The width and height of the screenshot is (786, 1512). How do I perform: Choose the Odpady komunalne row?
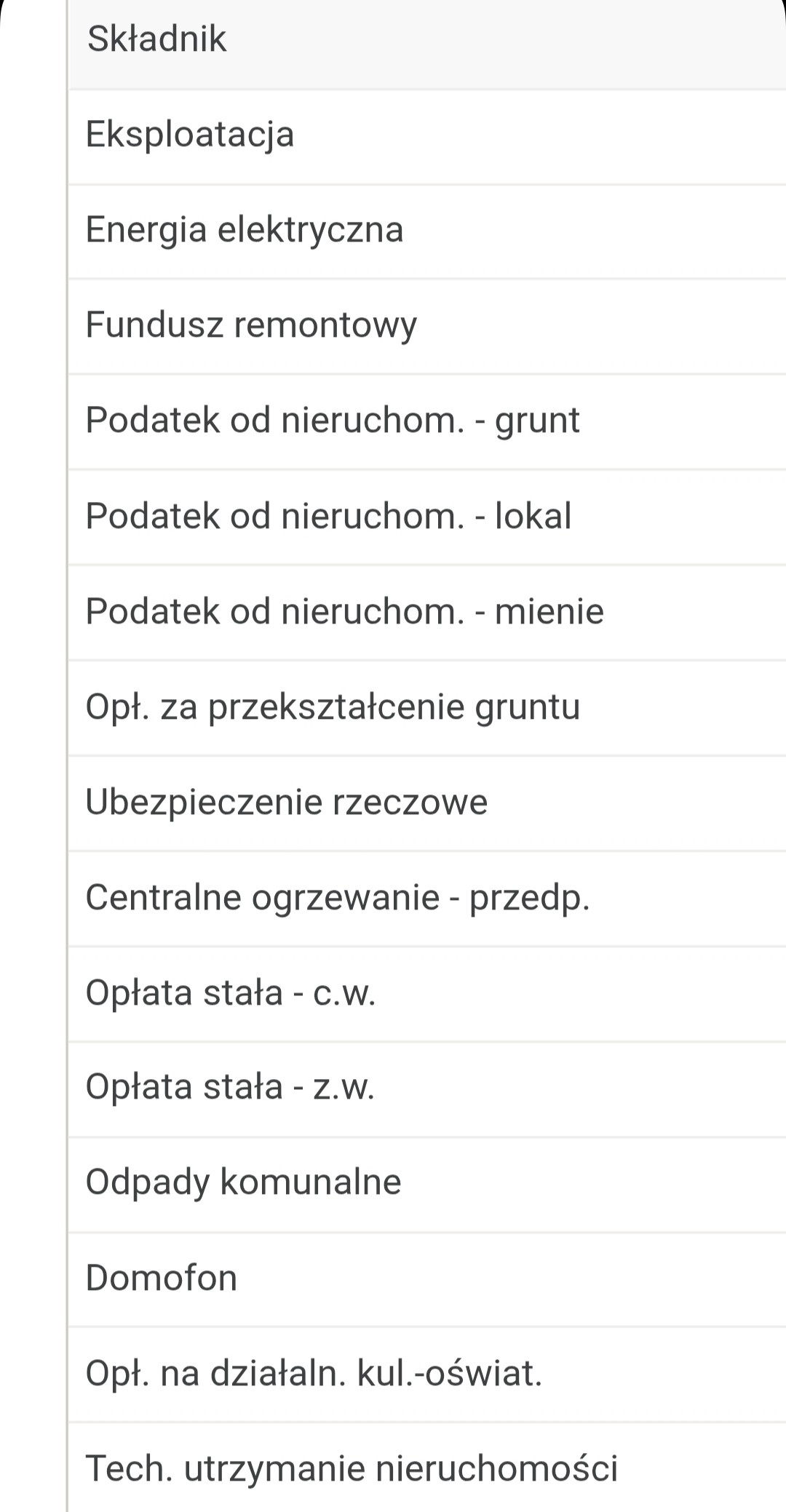(x=427, y=1185)
